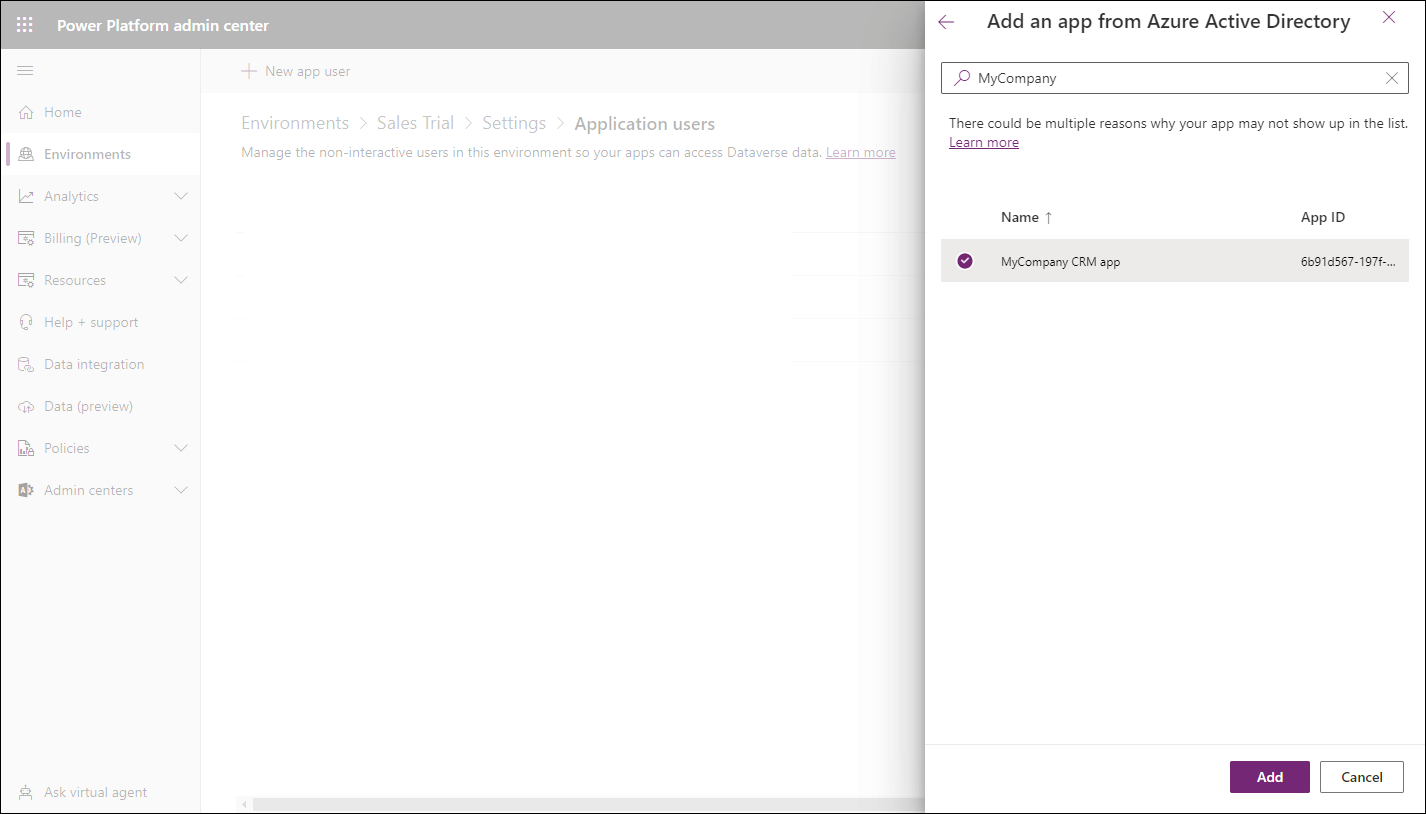Clear the MyCompany search text
Viewport: 1426px width, 814px height.
point(1392,78)
